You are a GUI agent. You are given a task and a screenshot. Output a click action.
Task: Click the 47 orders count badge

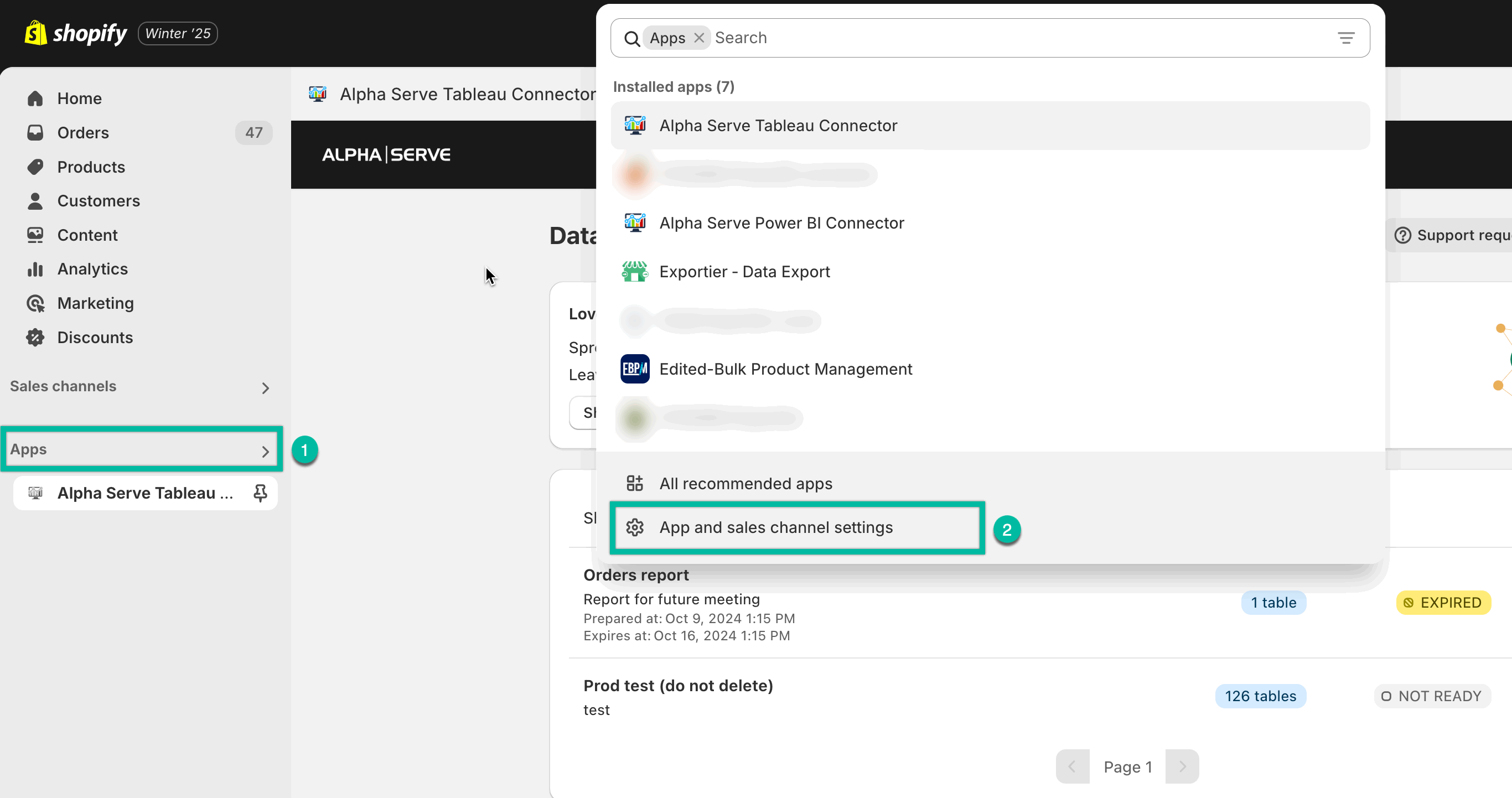click(253, 133)
